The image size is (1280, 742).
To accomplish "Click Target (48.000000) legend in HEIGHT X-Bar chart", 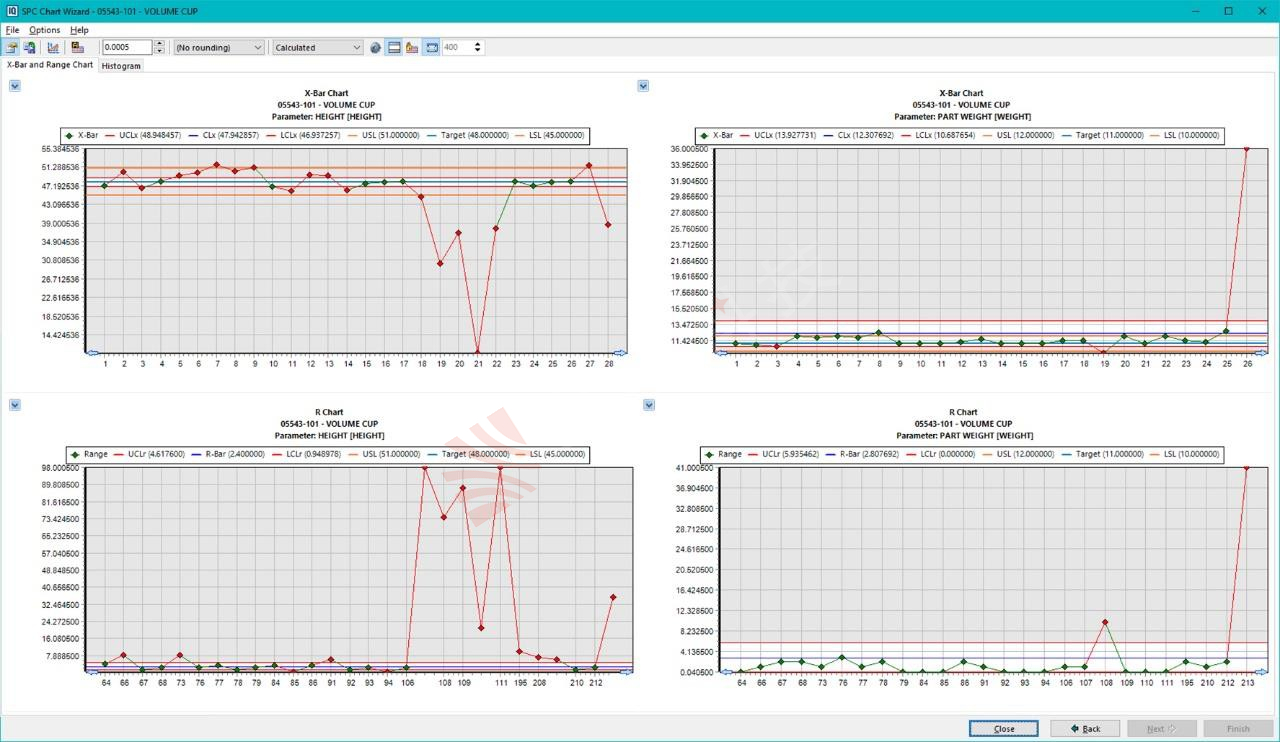I will pos(467,135).
